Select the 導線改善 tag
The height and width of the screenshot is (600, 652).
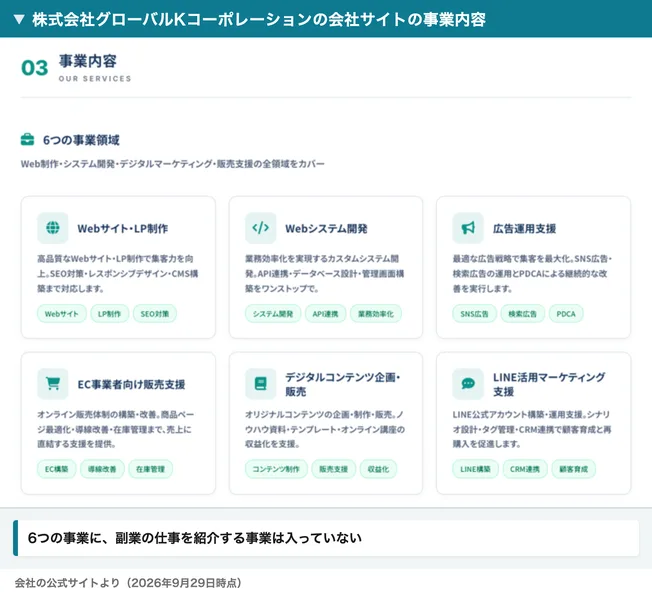coord(102,469)
